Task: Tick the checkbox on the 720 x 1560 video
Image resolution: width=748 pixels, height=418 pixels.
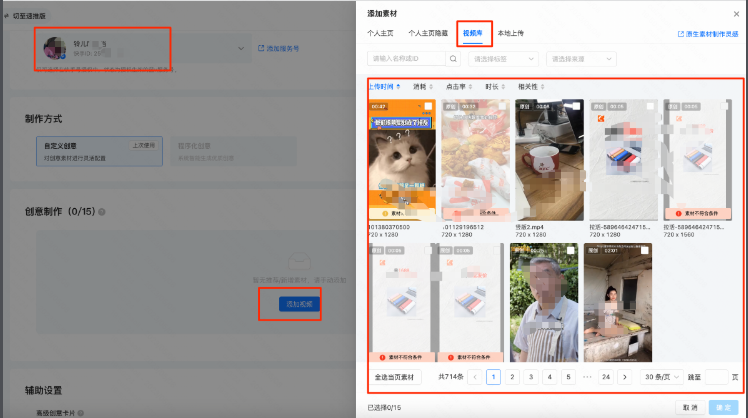Action: pyautogui.click(x=724, y=106)
